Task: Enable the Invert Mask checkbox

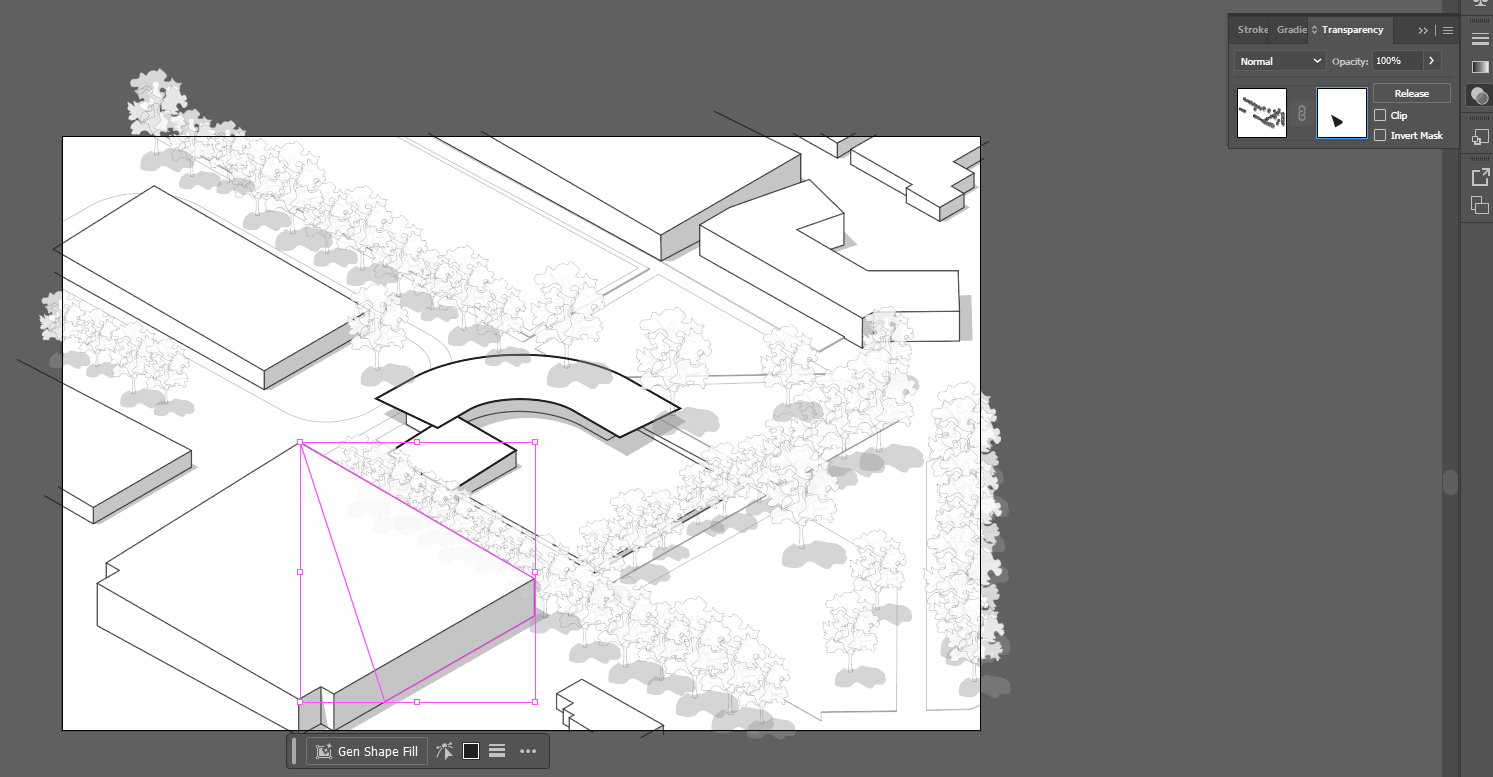Action: click(1380, 135)
